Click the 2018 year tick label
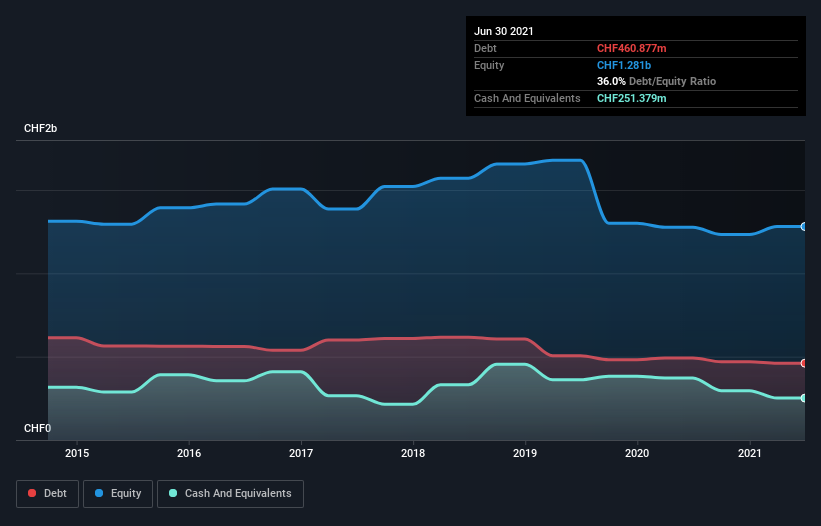This screenshot has width=821, height=526. pyautogui.click(x=413, y=453)
